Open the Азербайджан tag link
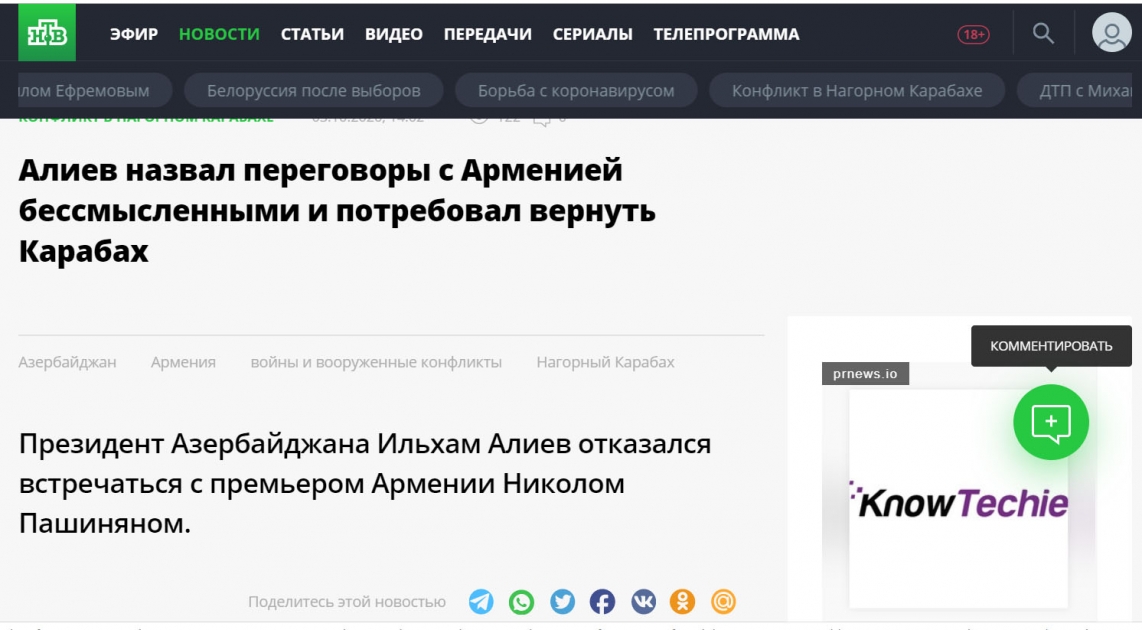This screenshot has width=1142, height=630. point(67,362)
